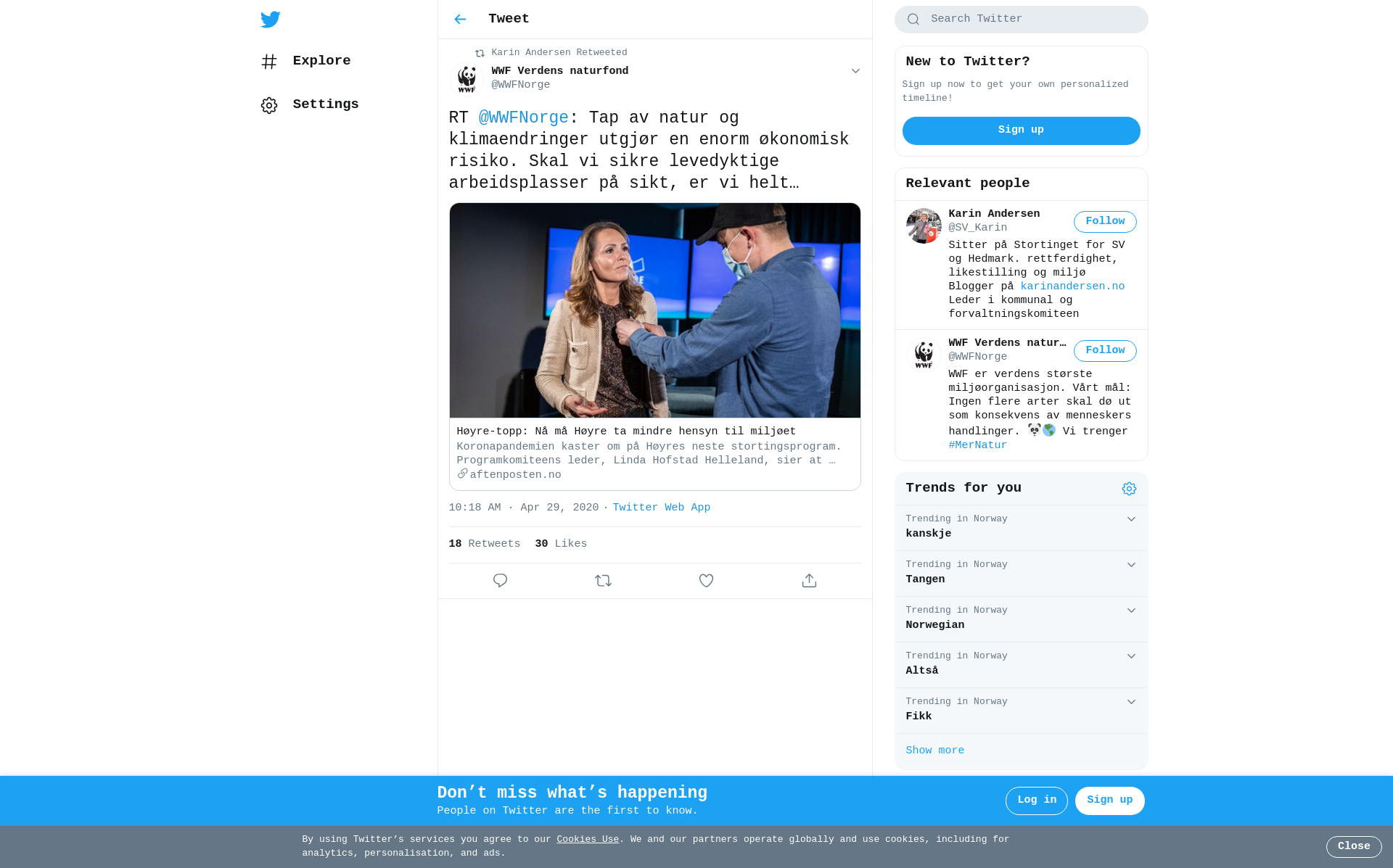1393x868 pixels.
Task: Go back with the left arrow icon
Action: pos(460,20)
